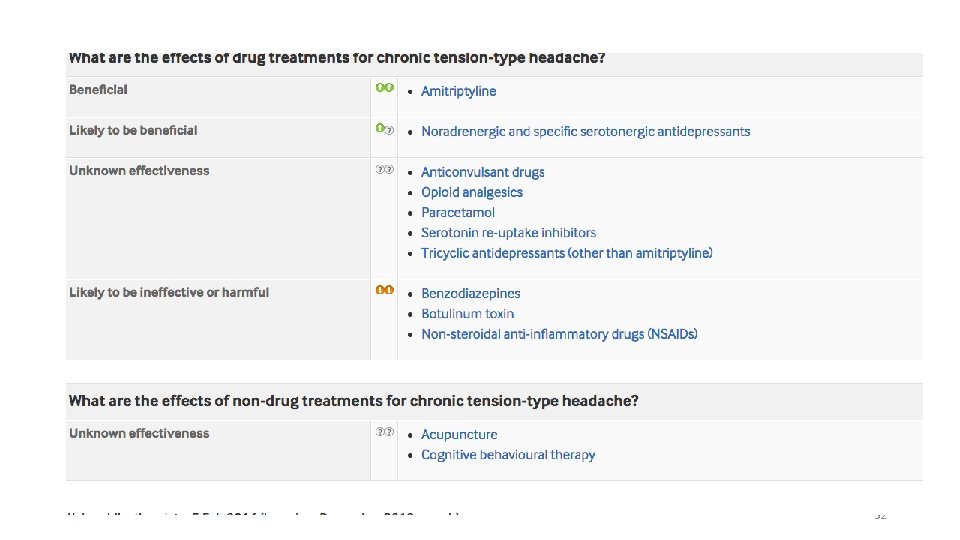Open Noradrenergic and specific serotonergic antidepressants
The image size is (960, 540).
(x=585, y=131)
